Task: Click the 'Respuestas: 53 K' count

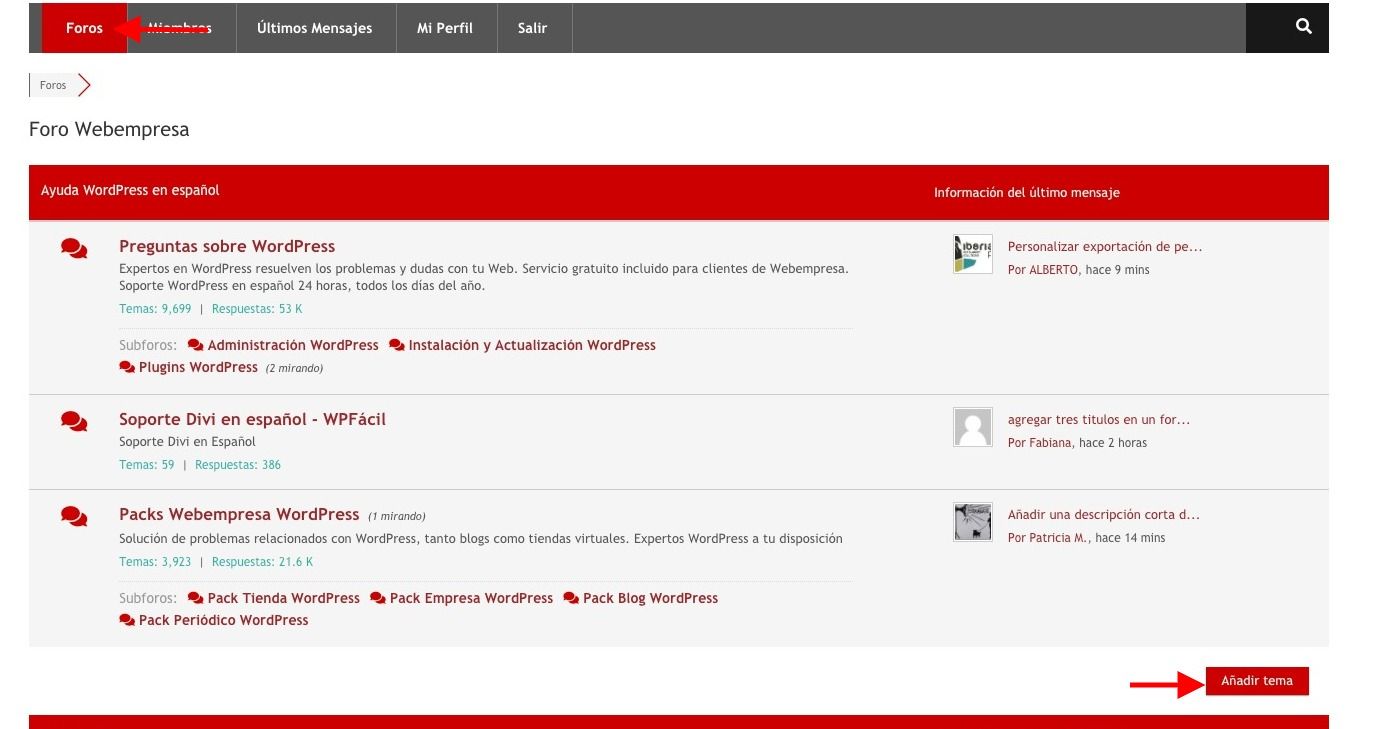Action: (257, 309)
